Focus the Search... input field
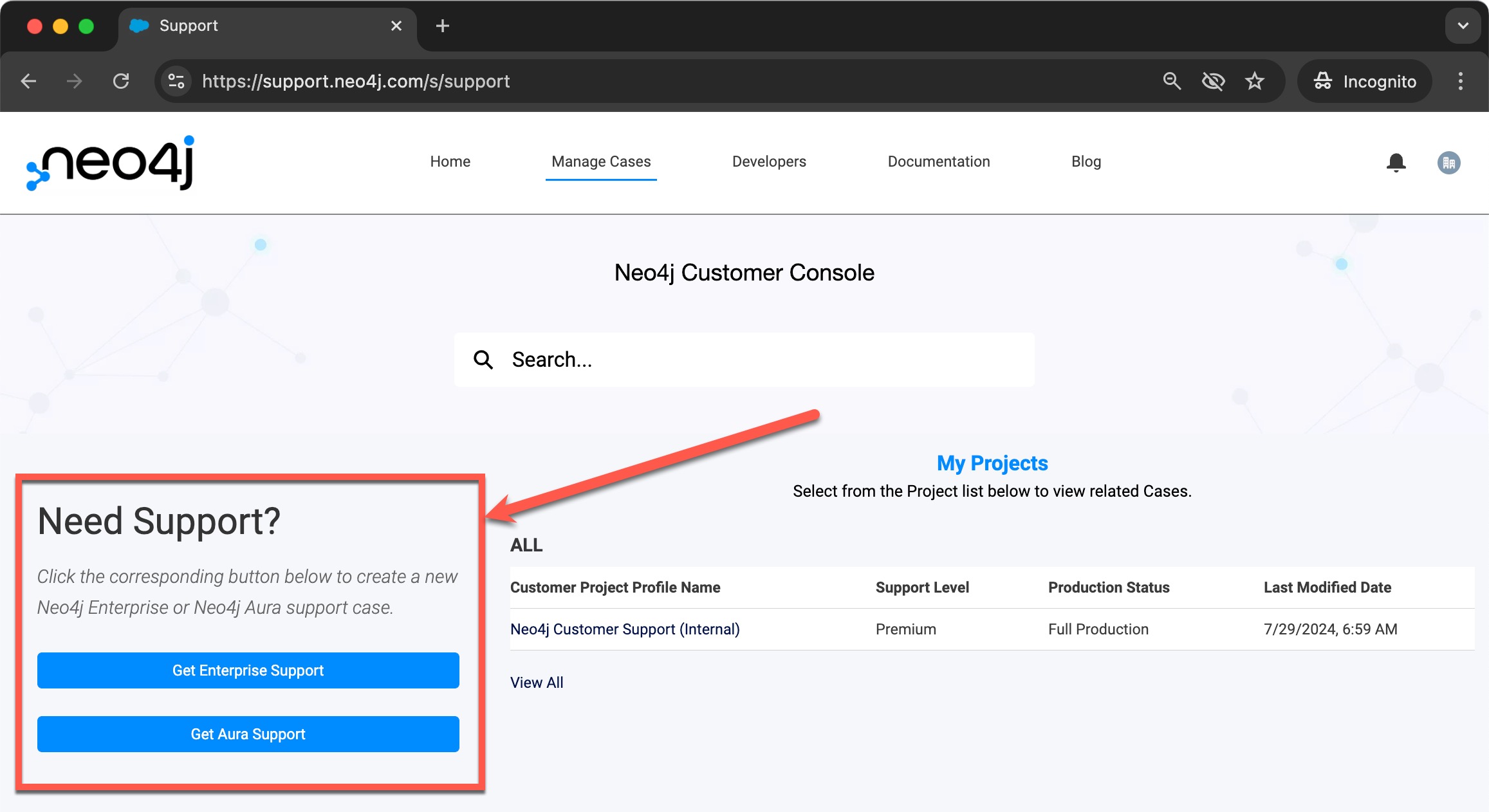 click(744, 360)
